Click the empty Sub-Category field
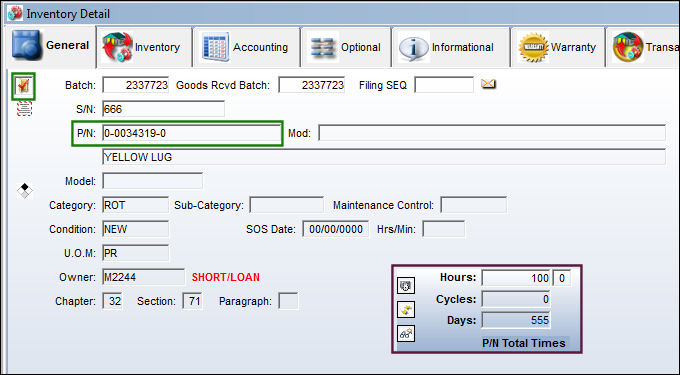 coord(287,205)
